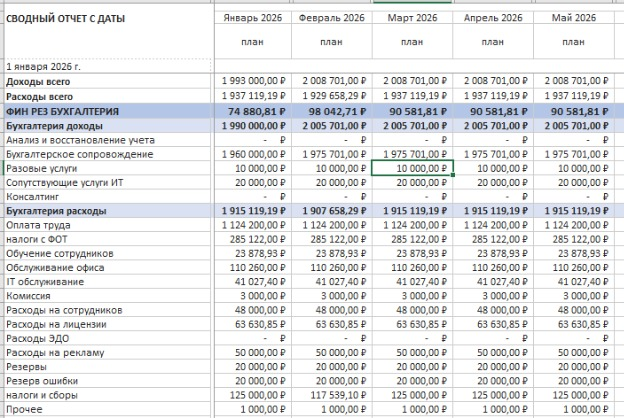Select the 'план' cell under Март 2026
Image resolution: width=624 pixels, height=418 pixels.
pos(413,42)
